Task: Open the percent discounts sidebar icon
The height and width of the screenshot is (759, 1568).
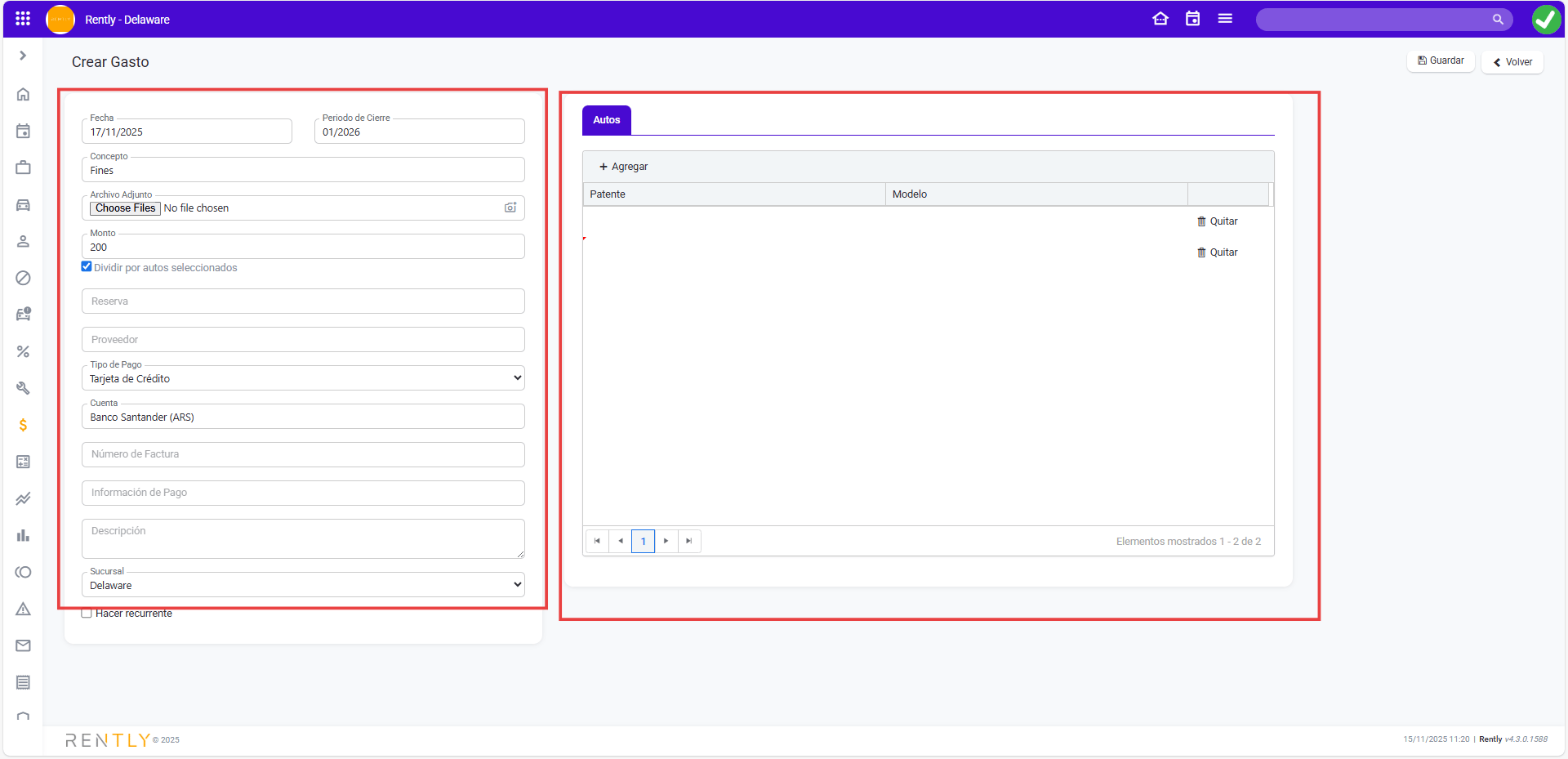Action: point(23,351)
